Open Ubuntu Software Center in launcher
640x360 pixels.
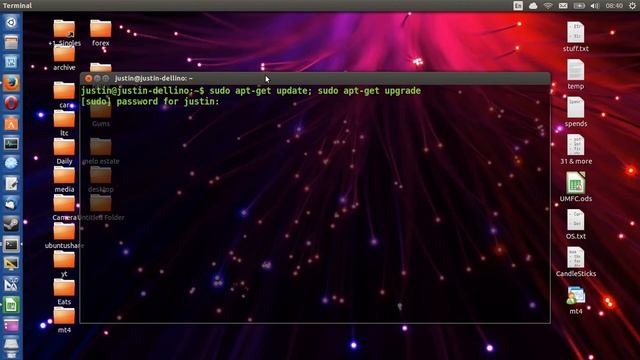11,123
